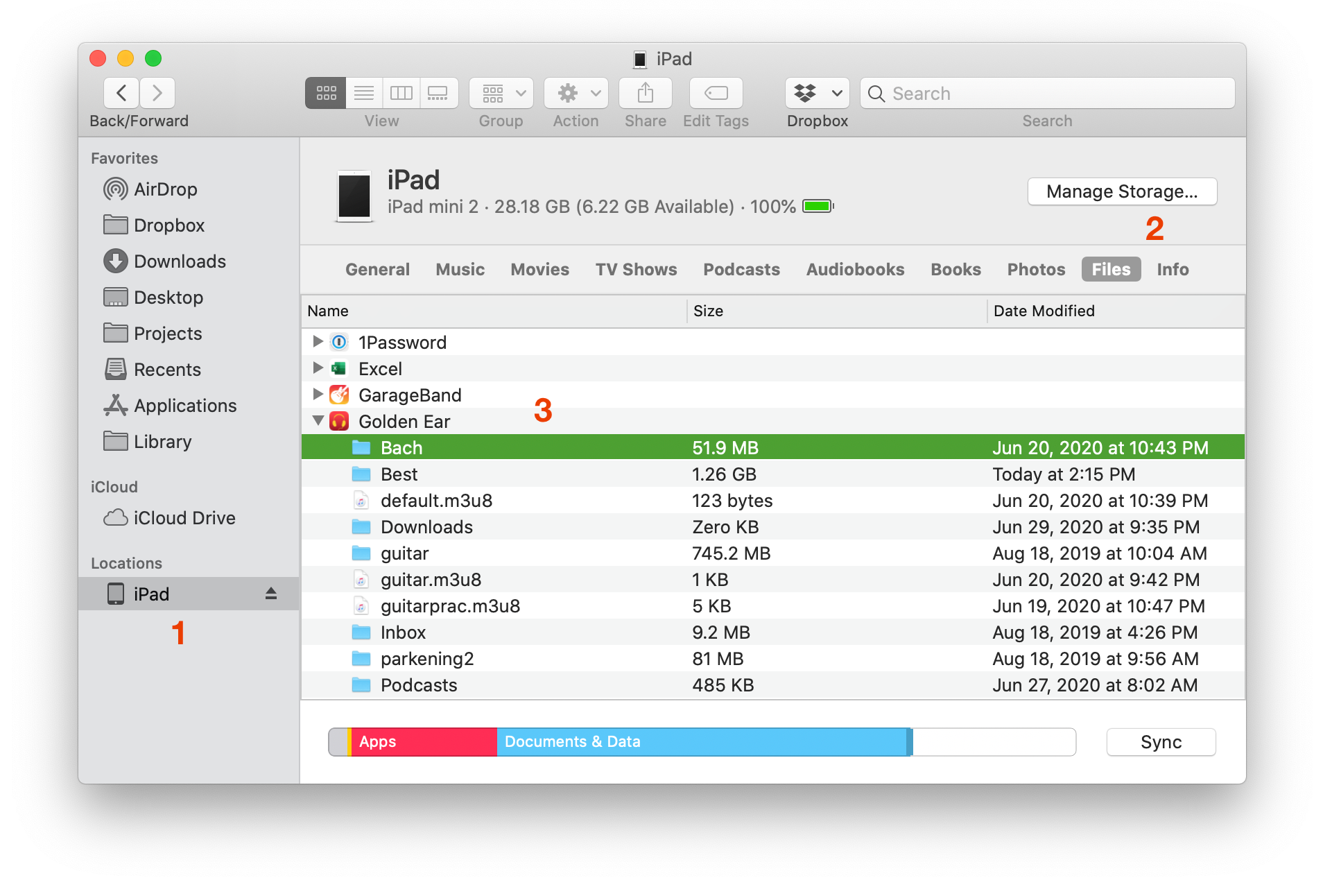Click the Sync button

1161,741
